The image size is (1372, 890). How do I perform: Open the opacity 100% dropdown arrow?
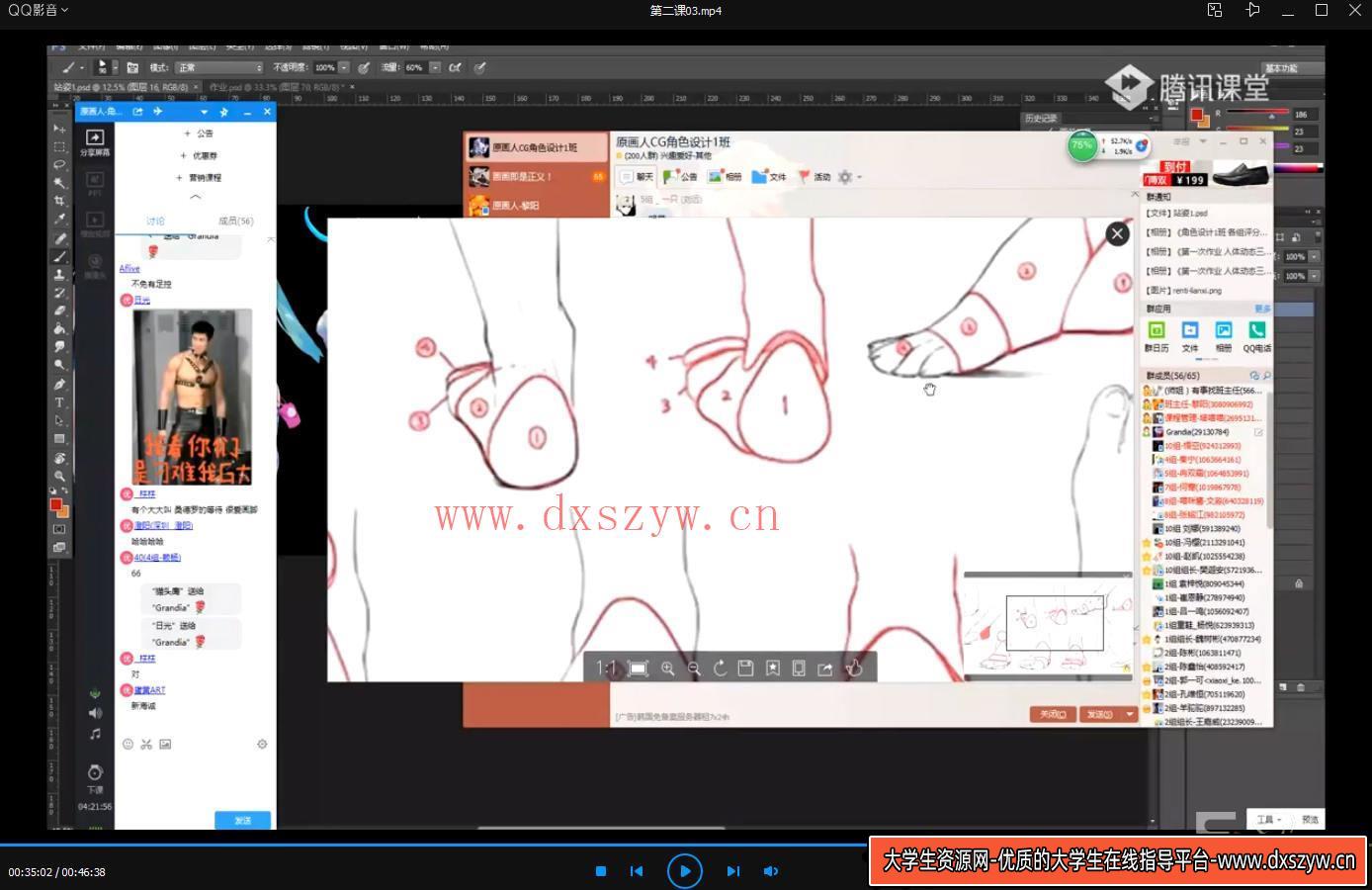(344, 68)
